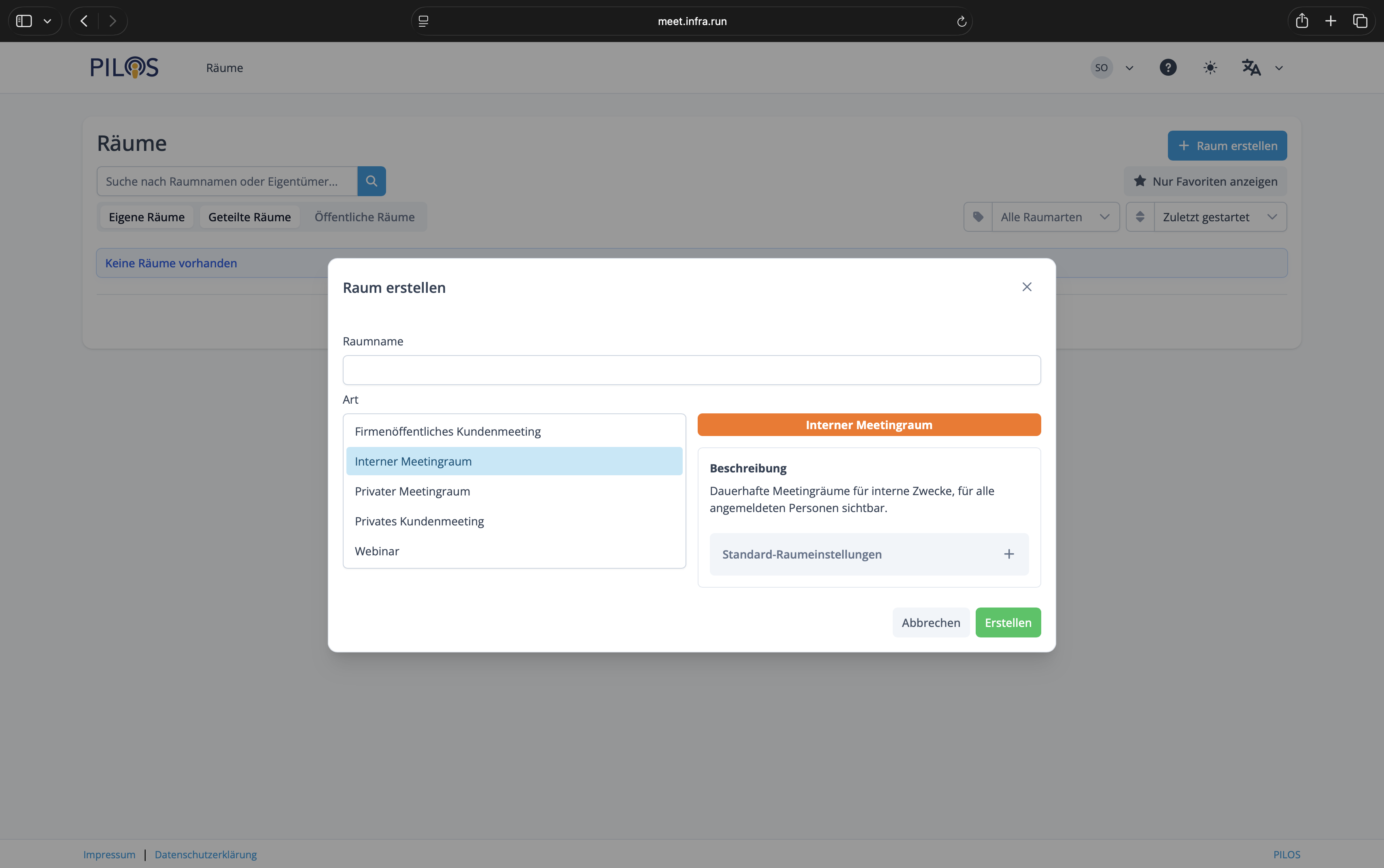Toggle Nur Favoriten anzeigen
This screenshot has width=1384, height=868.
[x=1205, y=182]
